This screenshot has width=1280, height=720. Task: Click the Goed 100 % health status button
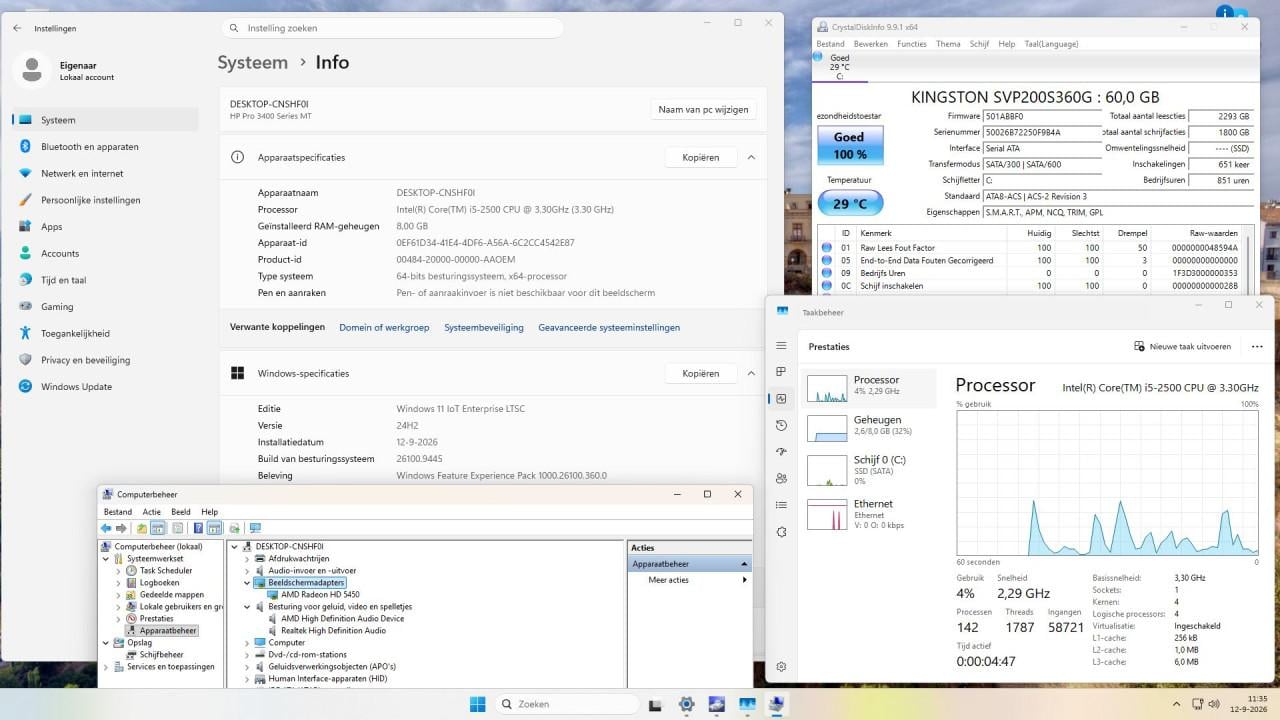pyautogui.click(x=849, y=145)
